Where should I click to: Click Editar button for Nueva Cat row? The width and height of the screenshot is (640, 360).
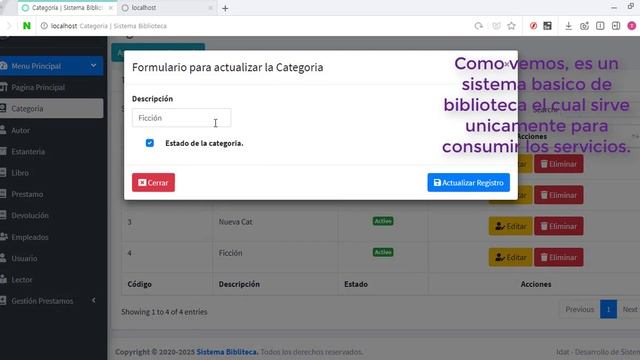(x=510, y=226)
